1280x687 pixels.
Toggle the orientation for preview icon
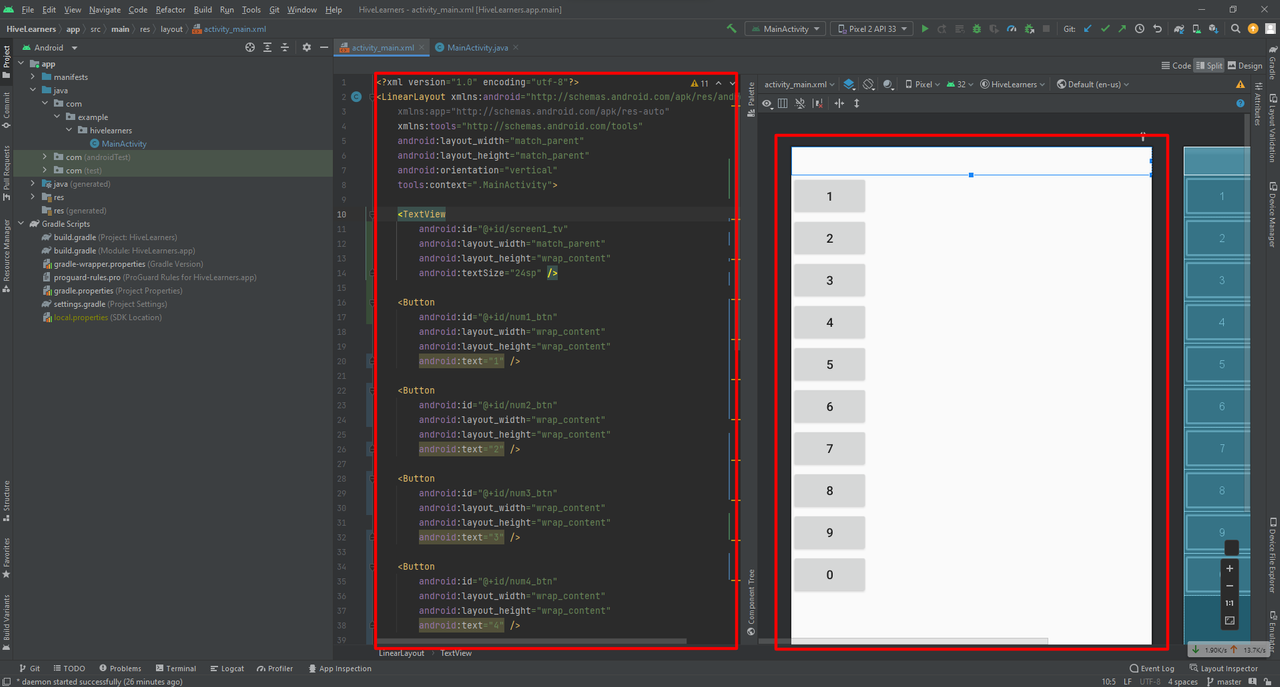869,85
